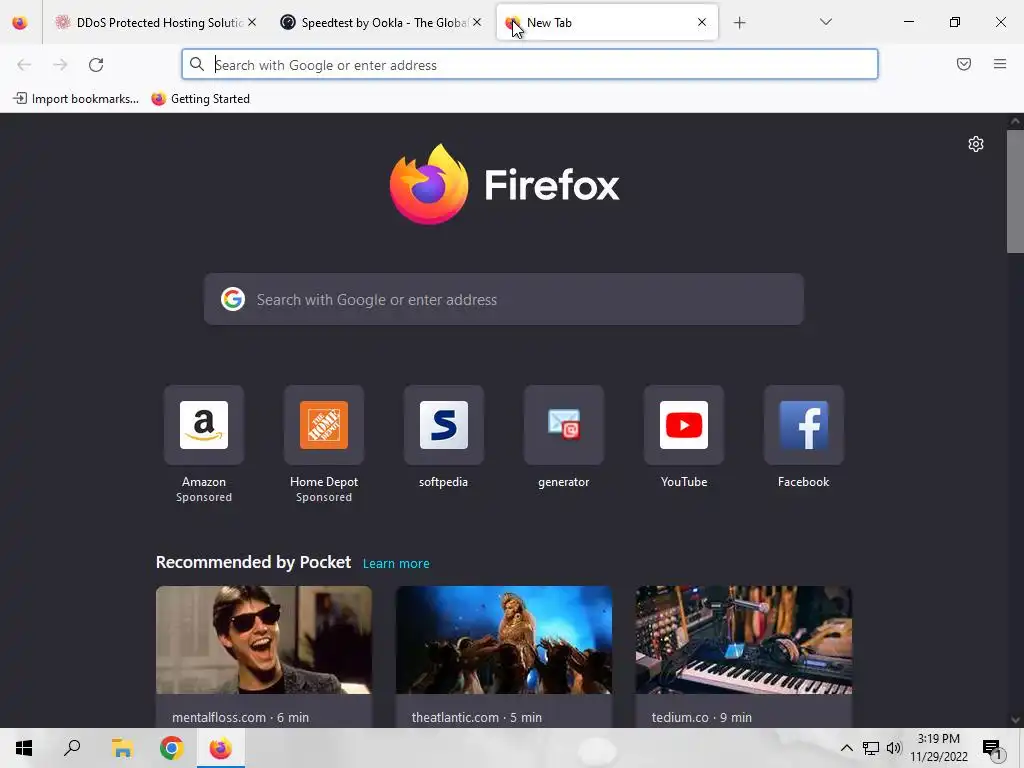The width and height of the screenshot is (1024, 768).
Task: Open the softpedia shortcut tile
Action: coord(443,425)
